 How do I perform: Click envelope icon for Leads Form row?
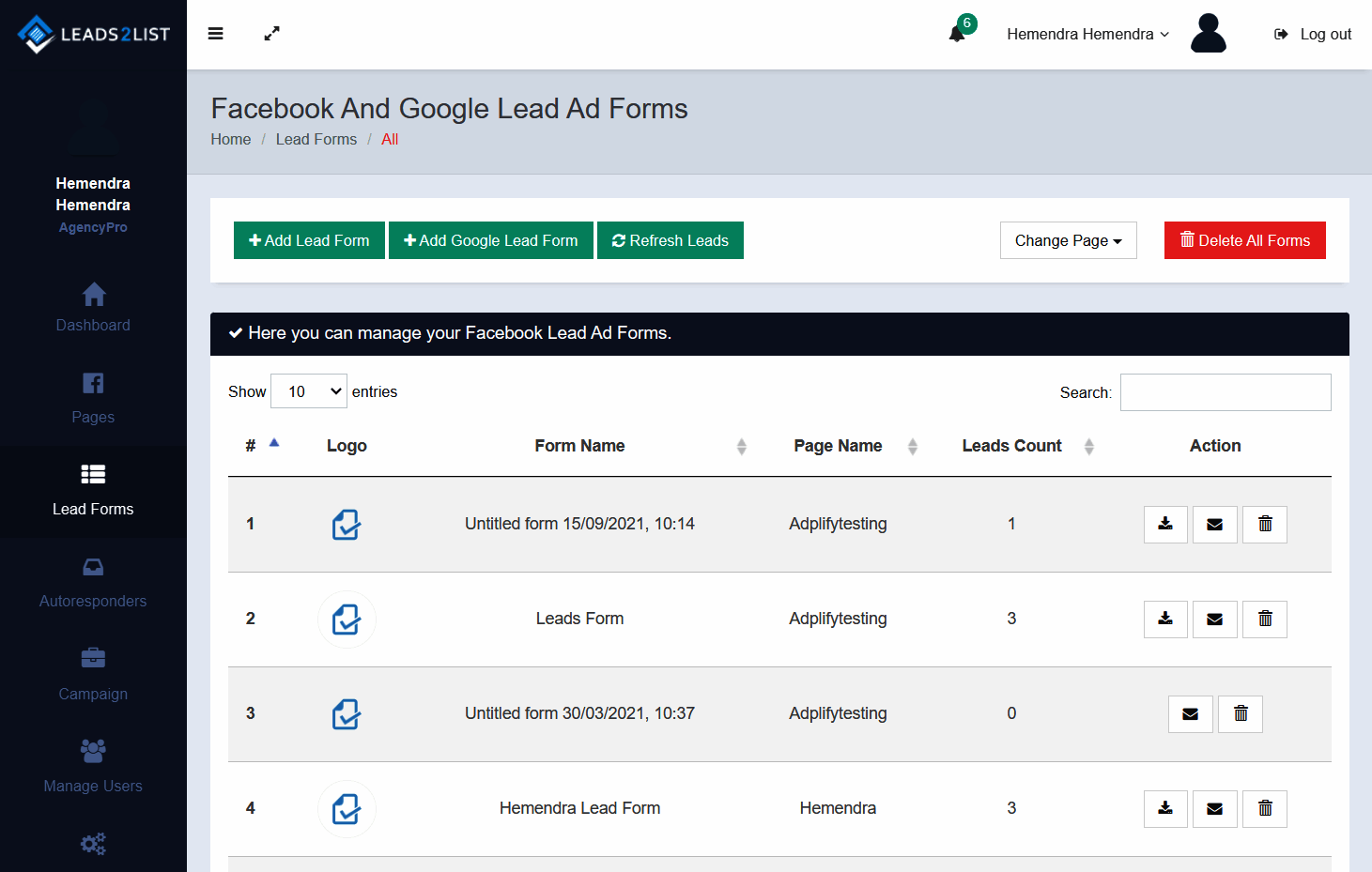pyautogui.click(x=1214, y=620)
